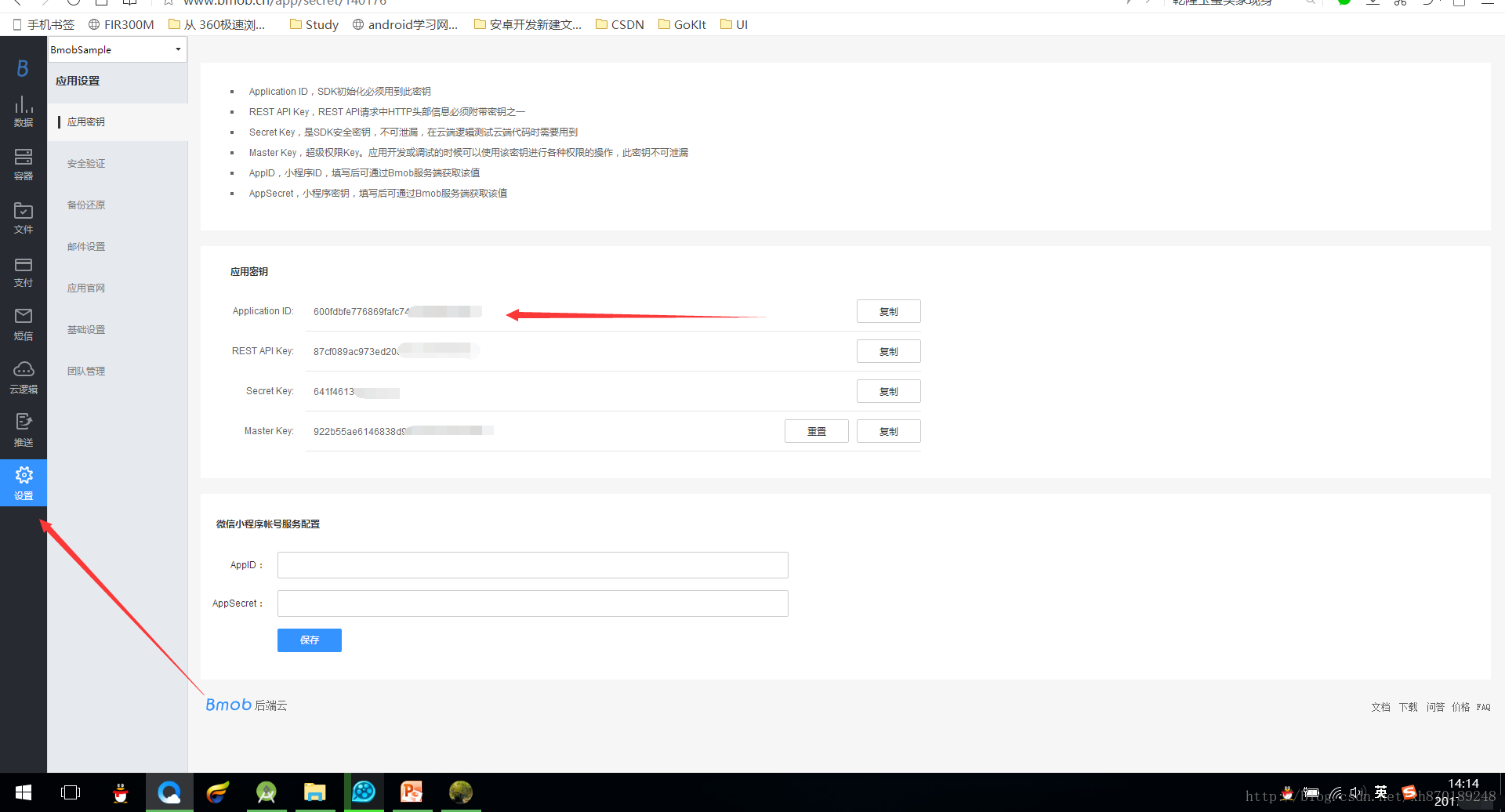Click the Sogou input method tray icon
Image resolution: width=1505 pixels, height=812 pixels.
point(1409,792)
